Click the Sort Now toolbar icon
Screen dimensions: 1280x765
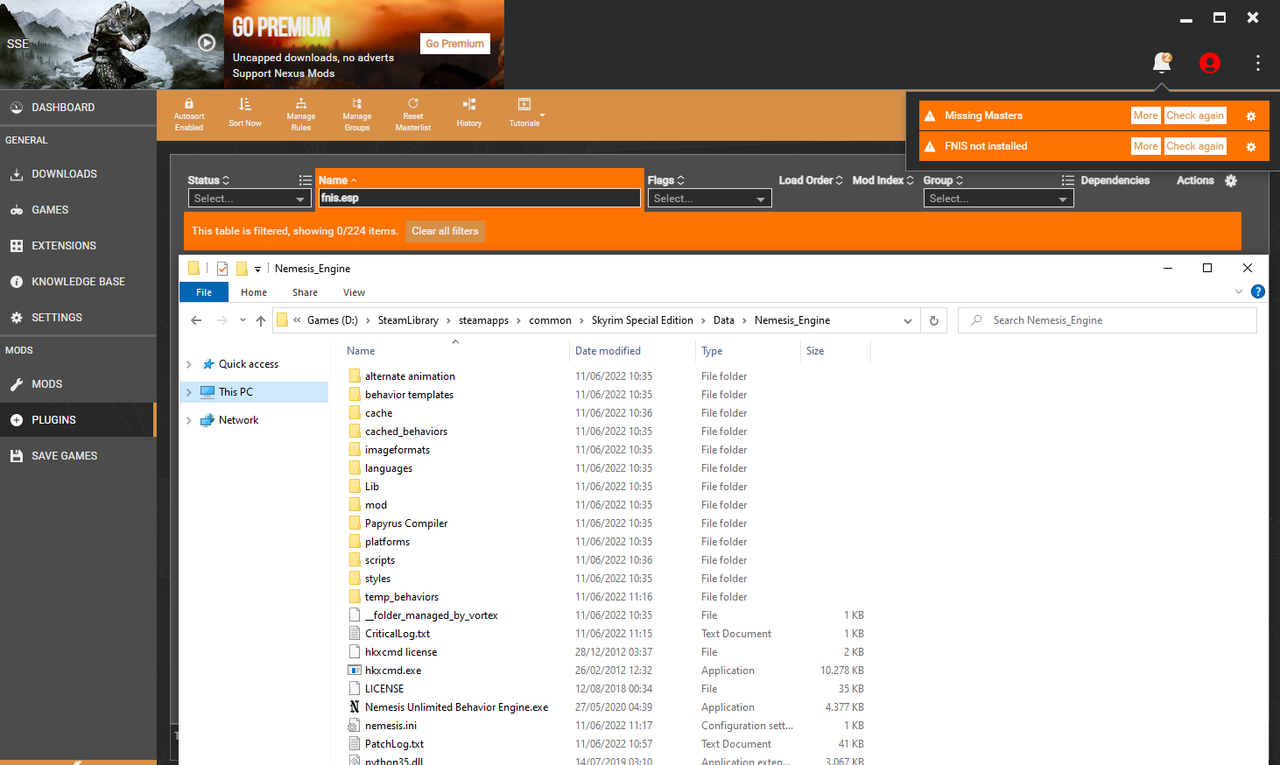click(x=245, y=114)
